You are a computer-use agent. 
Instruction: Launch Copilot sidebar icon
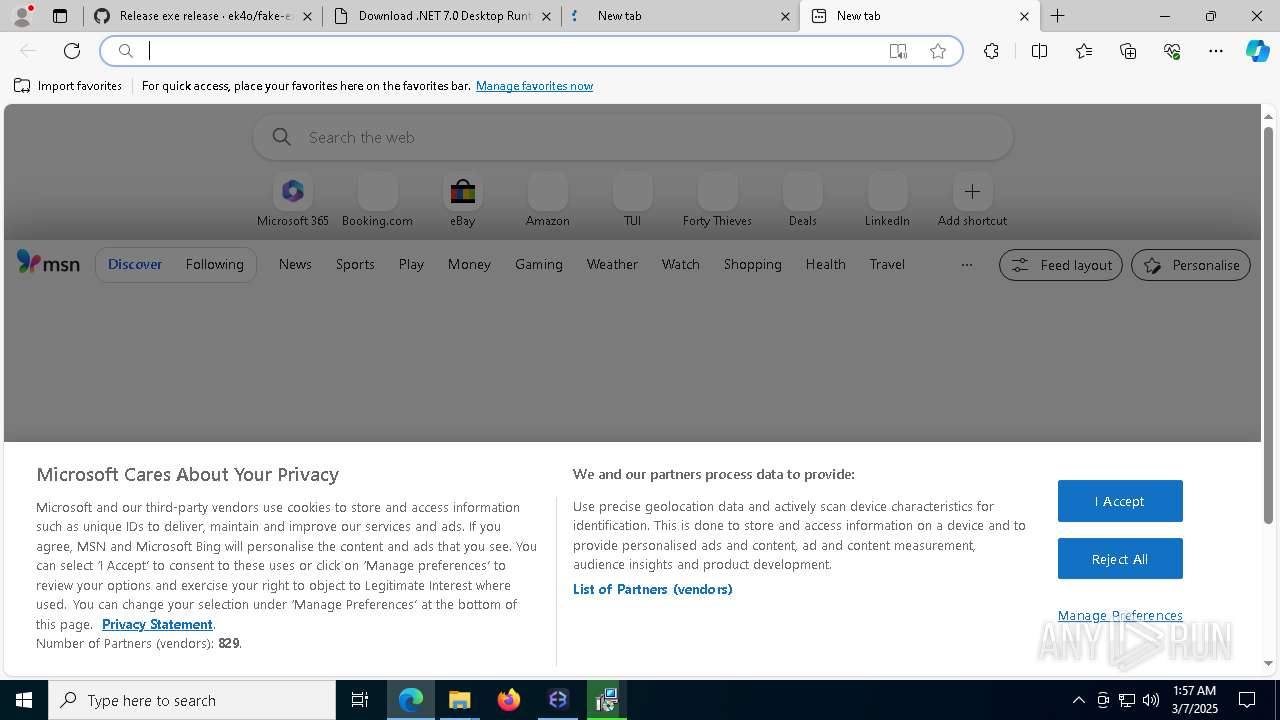tap(1257, 51)
